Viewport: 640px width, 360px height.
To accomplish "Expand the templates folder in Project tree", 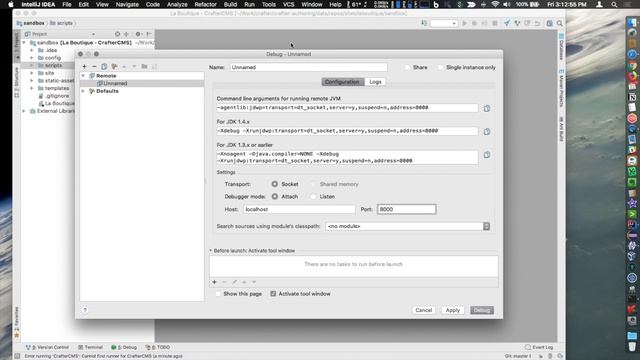I will (32, 88).
